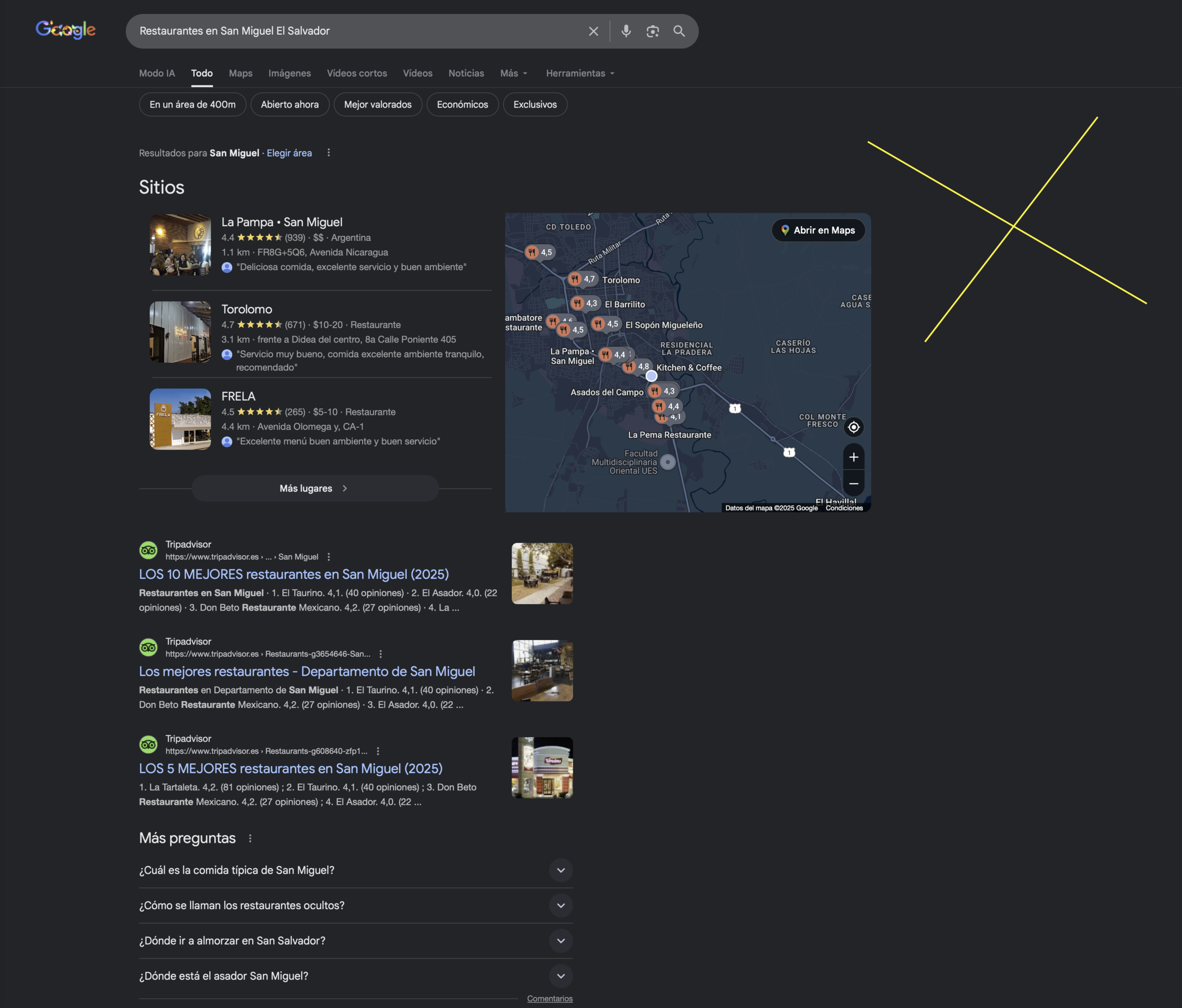Click El Sopón Migueleño 4,5 map pin
The width and height of the screenshot is (1182, 1008).
coord(605,324)
